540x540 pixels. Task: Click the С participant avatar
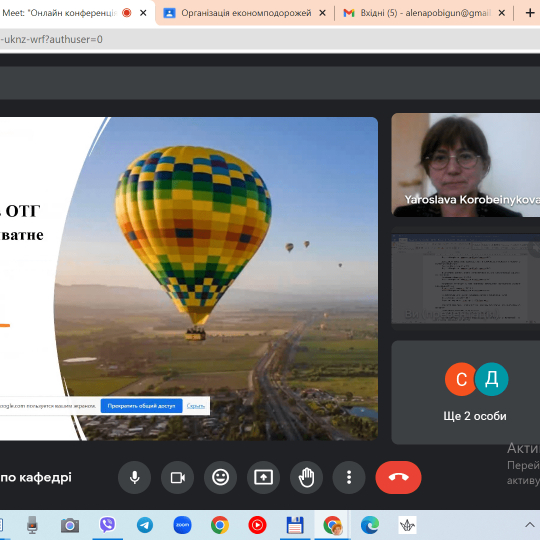[461, 379]
